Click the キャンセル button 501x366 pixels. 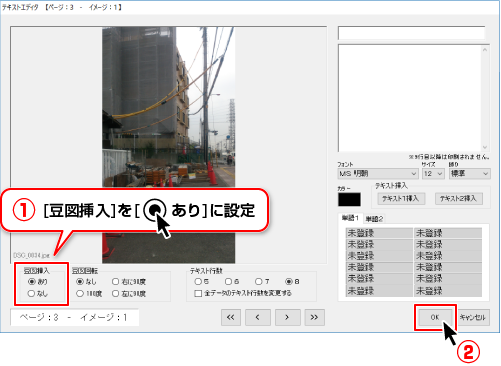click(472, 317)
